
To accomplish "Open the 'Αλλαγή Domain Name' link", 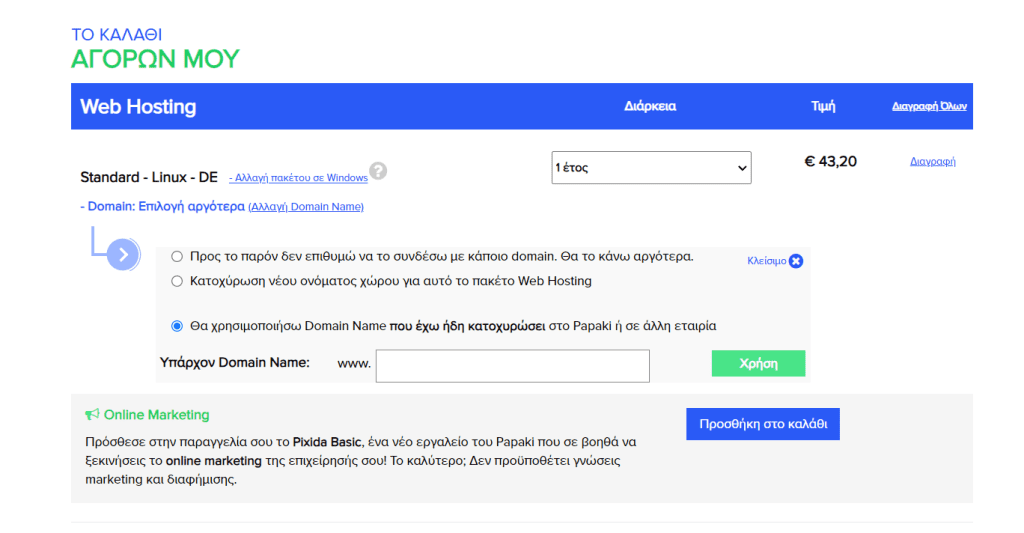I will (x=306, y=207).
